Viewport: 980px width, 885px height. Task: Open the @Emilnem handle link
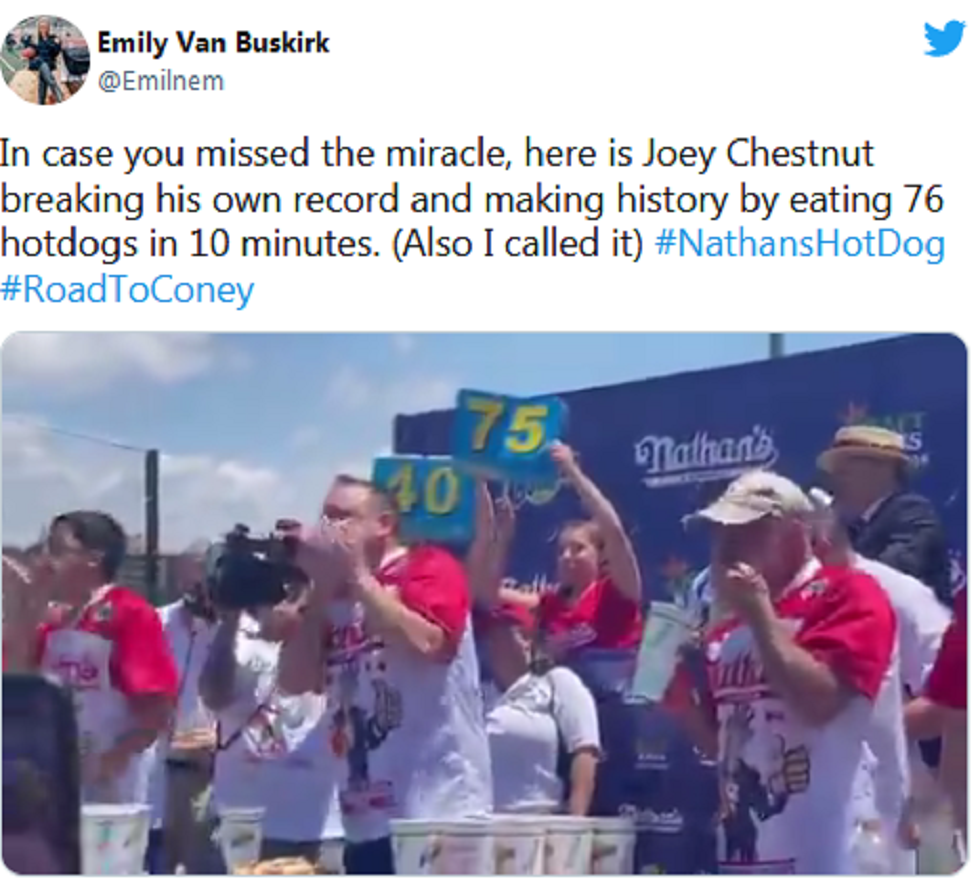pos(161,81)
